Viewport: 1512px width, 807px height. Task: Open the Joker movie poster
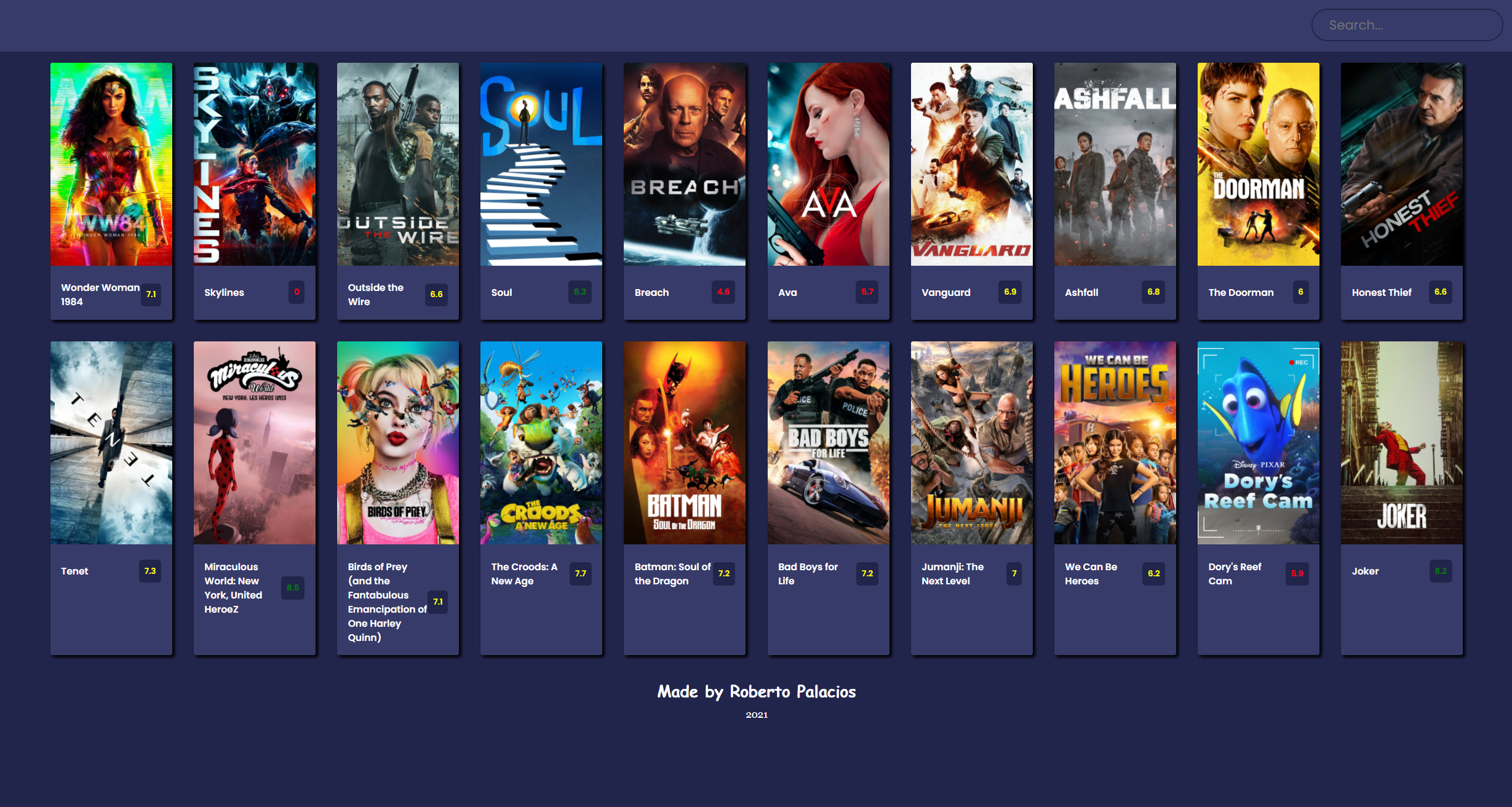click(x=1401, y=443)
